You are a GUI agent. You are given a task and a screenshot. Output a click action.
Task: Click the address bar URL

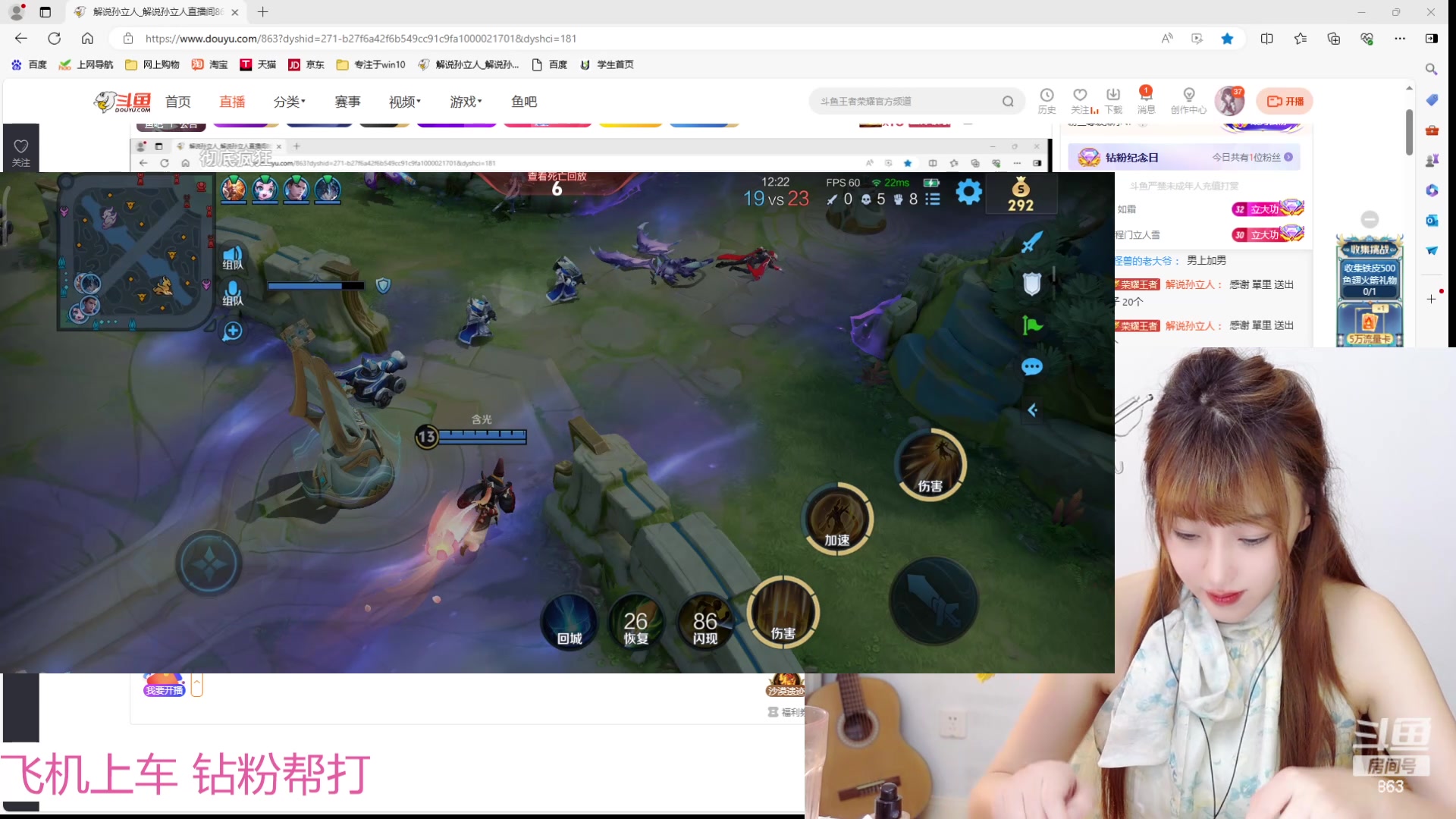pyautogui.click(x=361, y=39)
